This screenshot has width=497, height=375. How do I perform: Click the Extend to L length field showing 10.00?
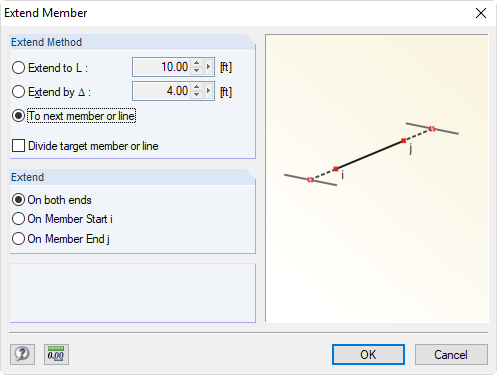pos(162,67)
